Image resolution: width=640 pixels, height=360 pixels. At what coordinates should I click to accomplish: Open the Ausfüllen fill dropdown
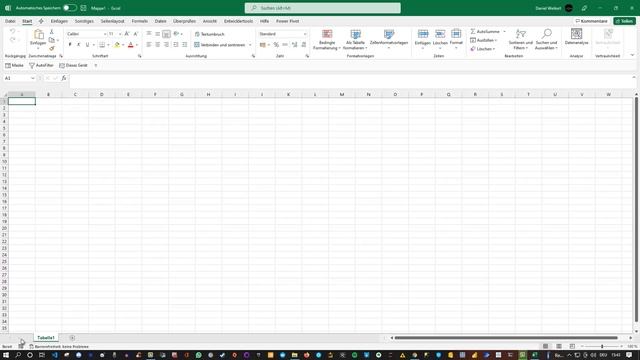(x=484, y=40)
